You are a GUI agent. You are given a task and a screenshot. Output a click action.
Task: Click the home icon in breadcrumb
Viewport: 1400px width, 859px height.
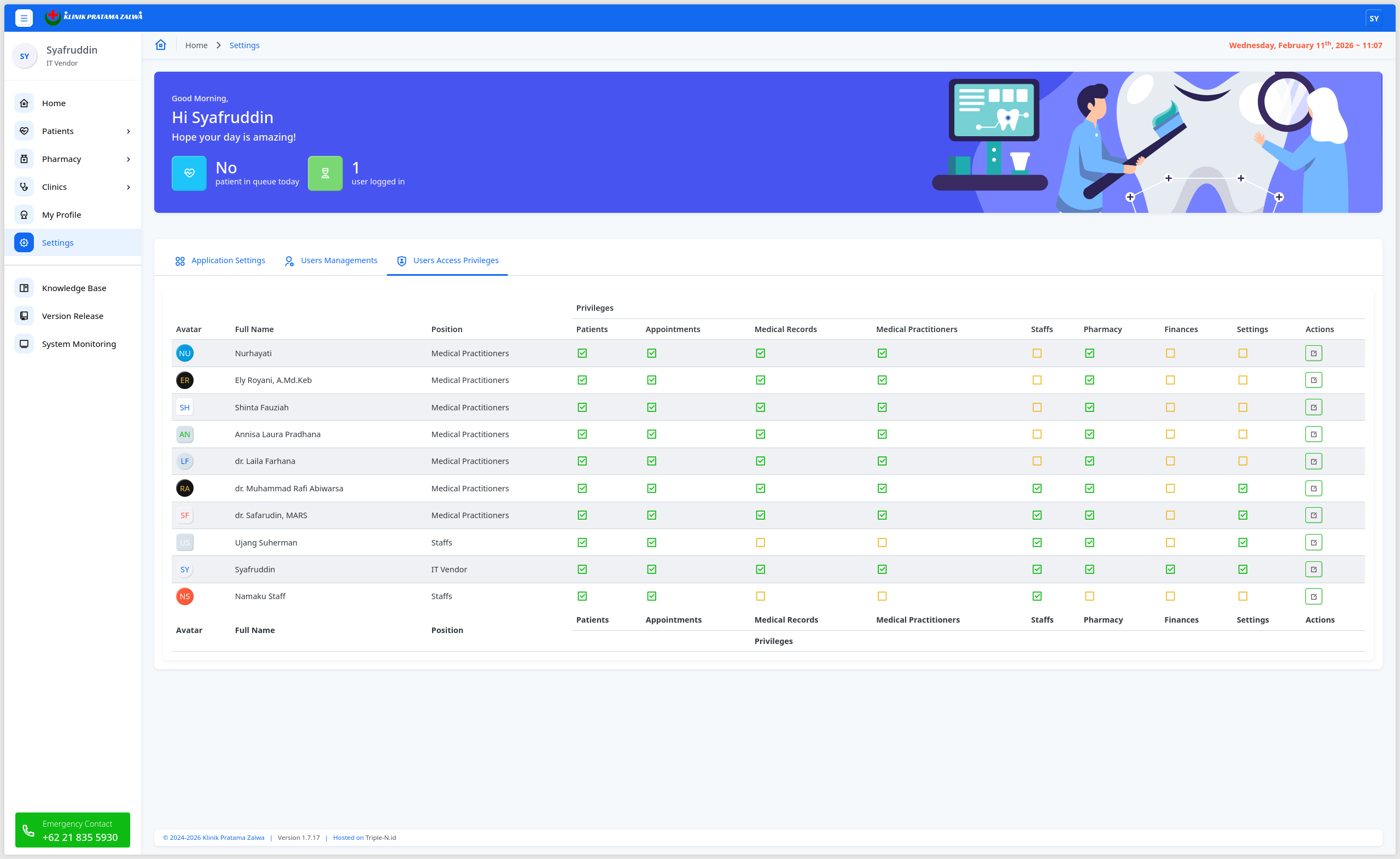(161, 45)
